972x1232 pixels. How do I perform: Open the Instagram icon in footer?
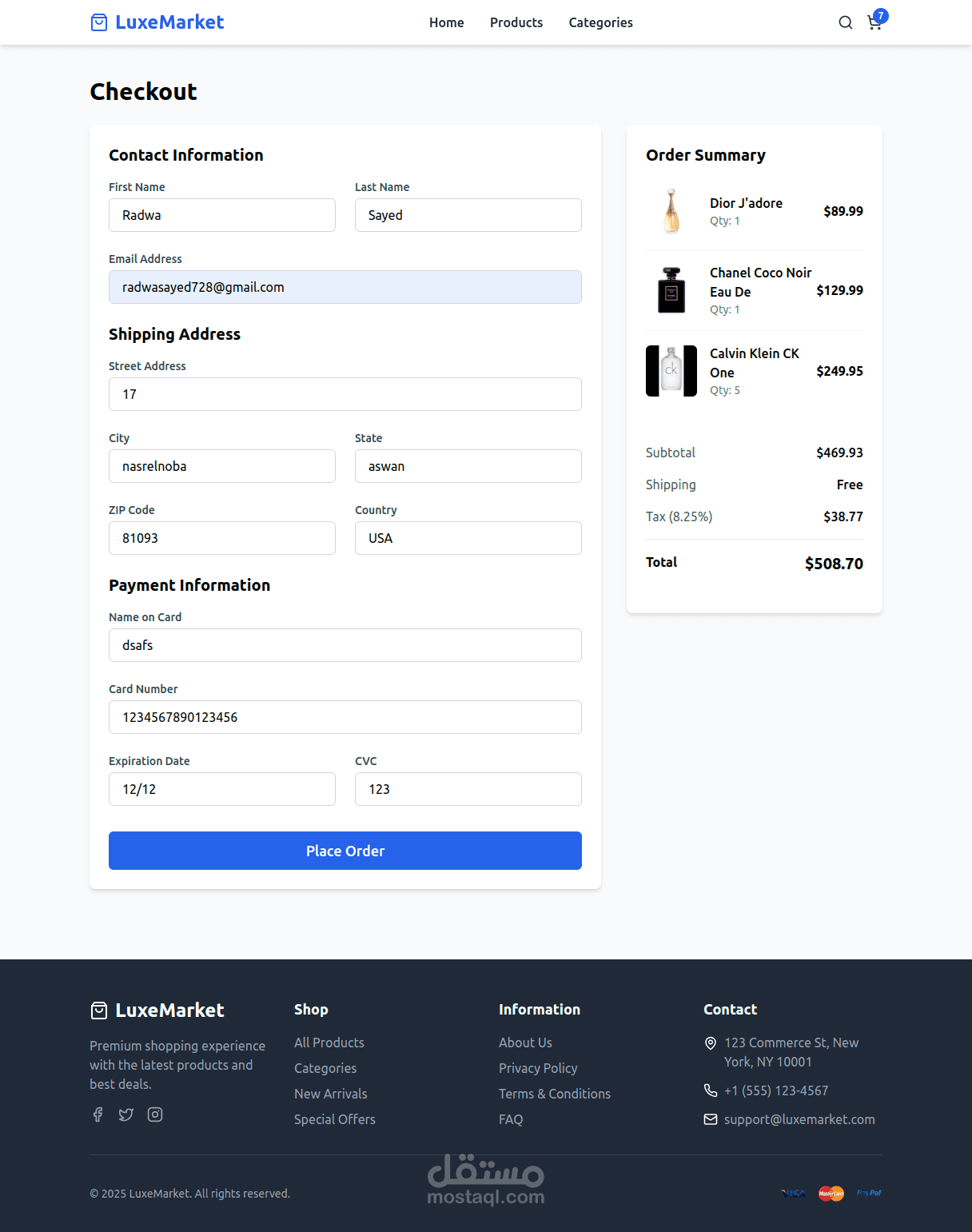coord(155,1114)
